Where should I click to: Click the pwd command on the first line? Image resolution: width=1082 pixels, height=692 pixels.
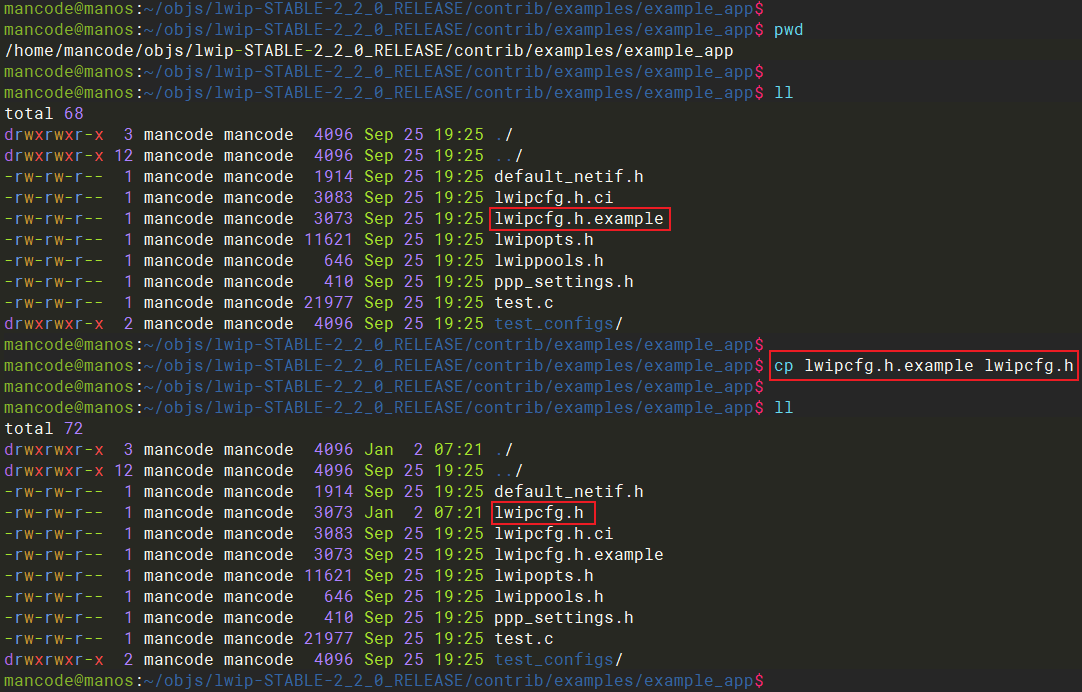(788, 30)
